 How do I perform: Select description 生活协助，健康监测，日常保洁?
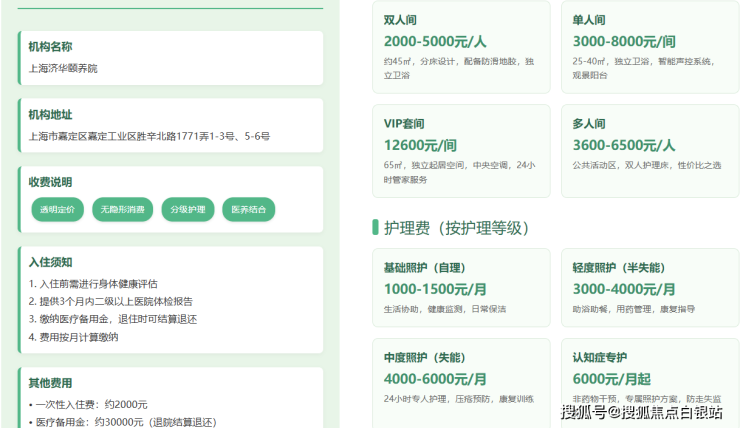coord(445,309)
